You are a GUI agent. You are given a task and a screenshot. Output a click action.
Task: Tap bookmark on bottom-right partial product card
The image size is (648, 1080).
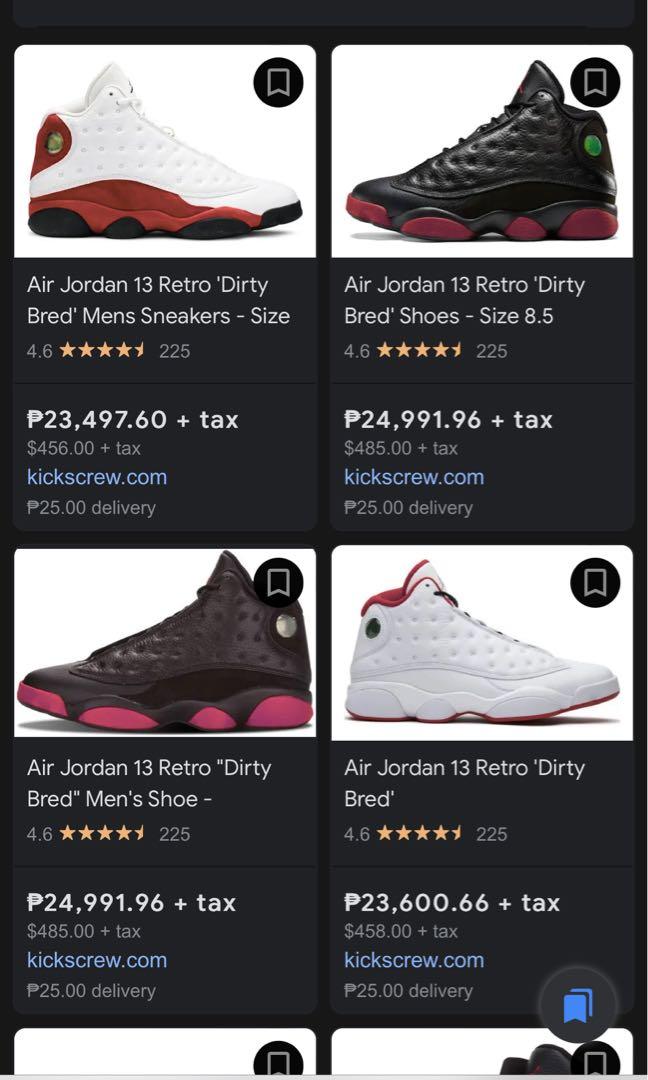point(595,1062)
